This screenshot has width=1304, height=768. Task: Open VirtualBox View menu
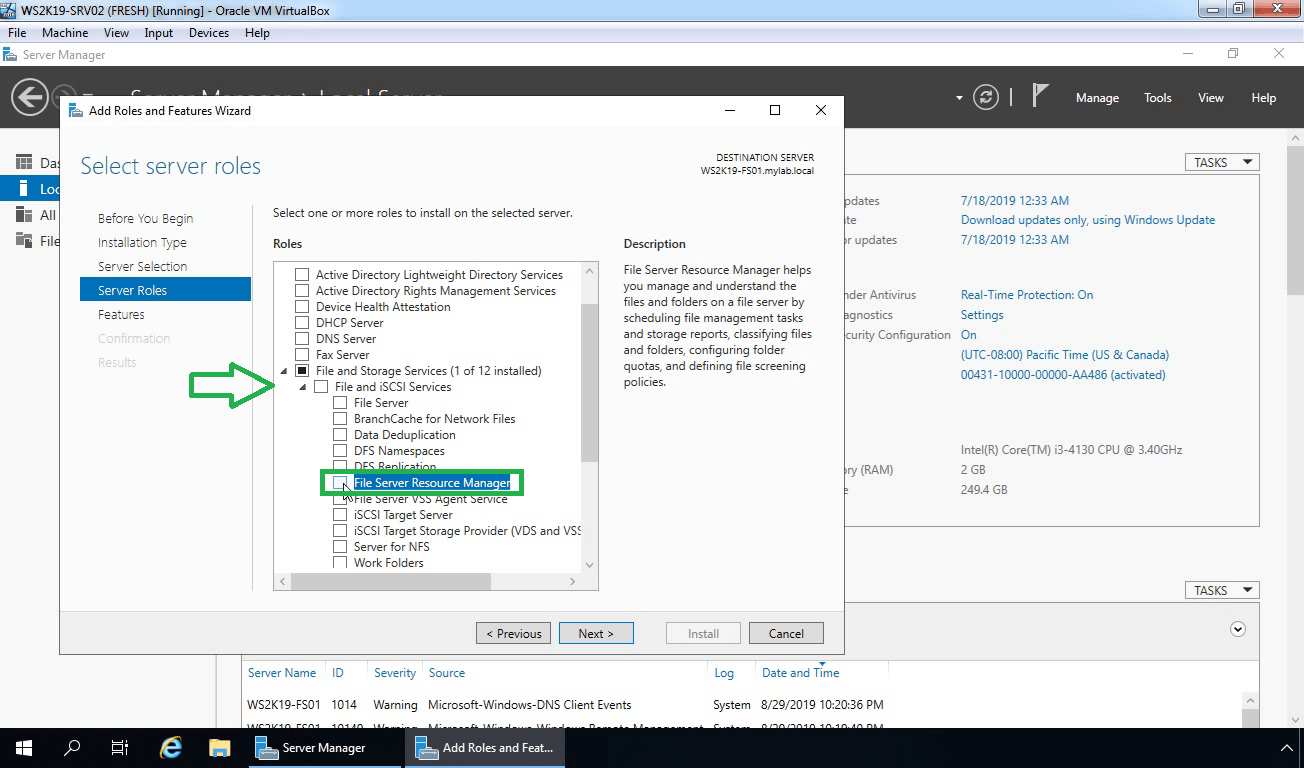coord(116,33)
